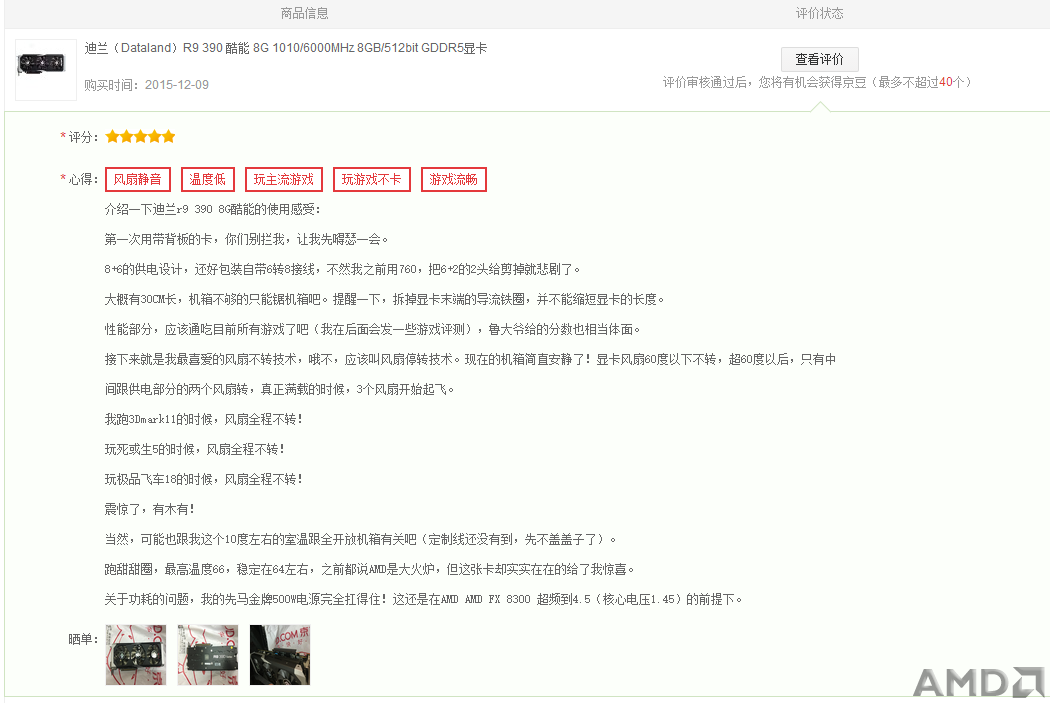
Task: Click line starting 跑甜甜圈，最高温度66
Action: (x=370, y=569)
